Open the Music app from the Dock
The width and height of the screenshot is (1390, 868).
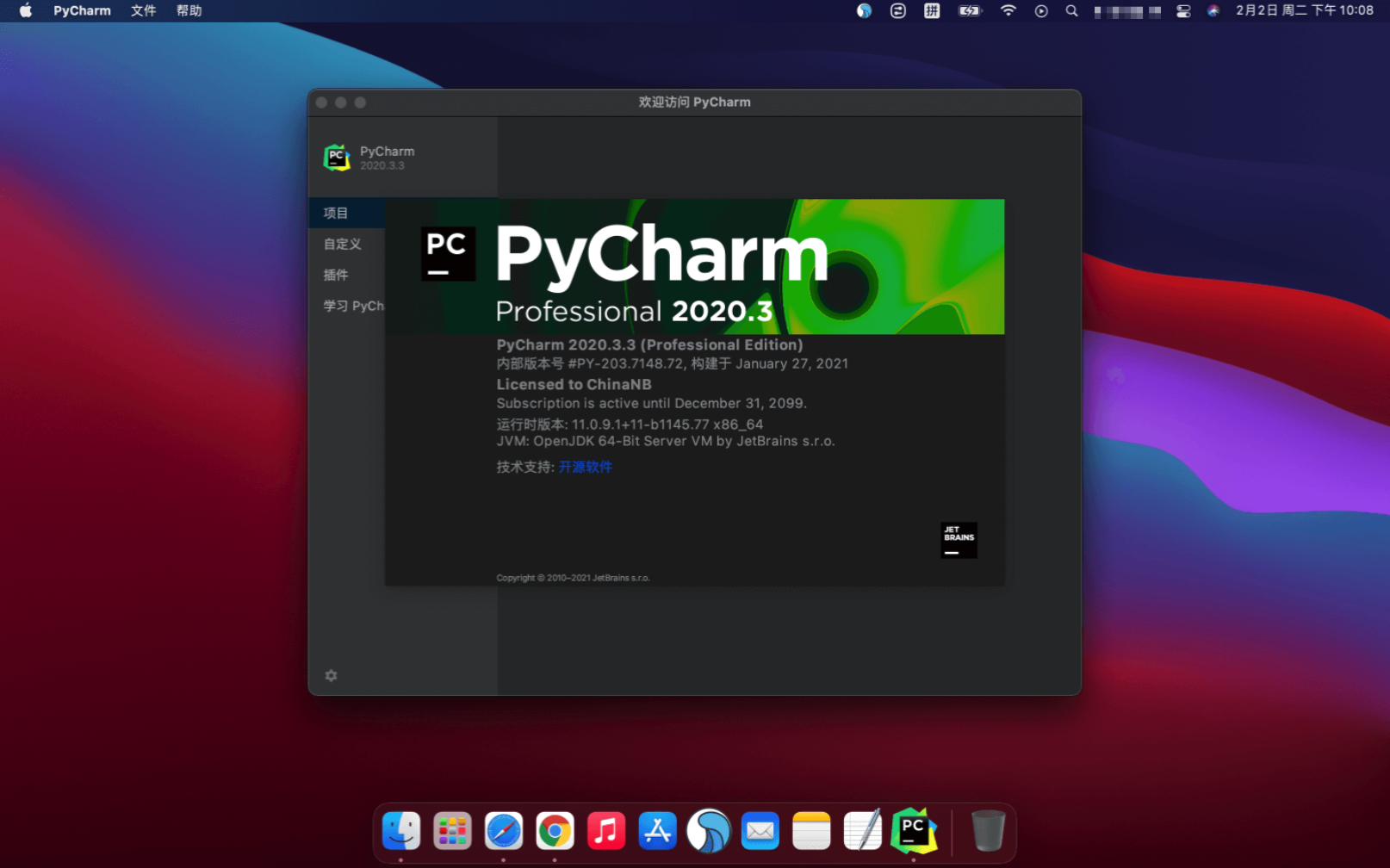pyautogui.click(x=606, y=831)
